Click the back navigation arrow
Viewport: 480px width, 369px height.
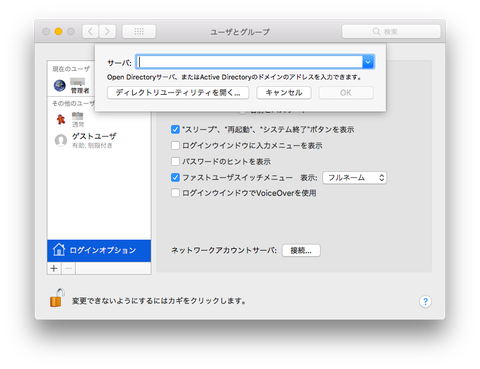tap(90, 32)
